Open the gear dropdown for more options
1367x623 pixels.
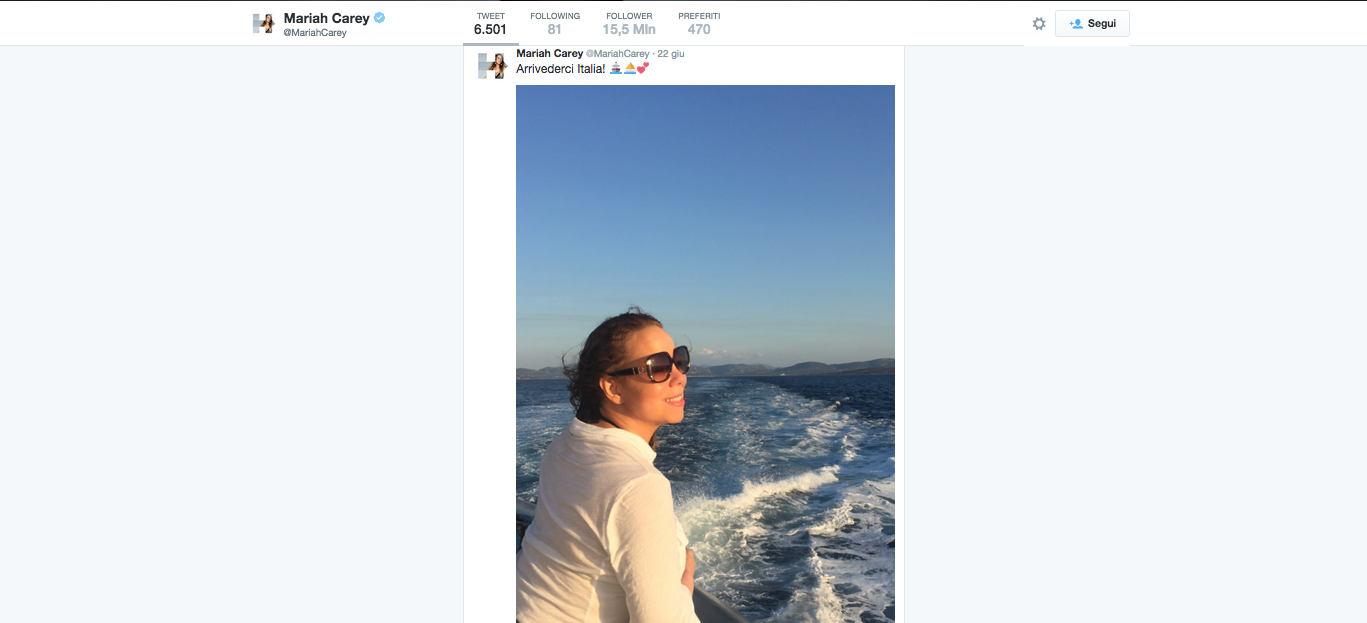[1038, 23]
